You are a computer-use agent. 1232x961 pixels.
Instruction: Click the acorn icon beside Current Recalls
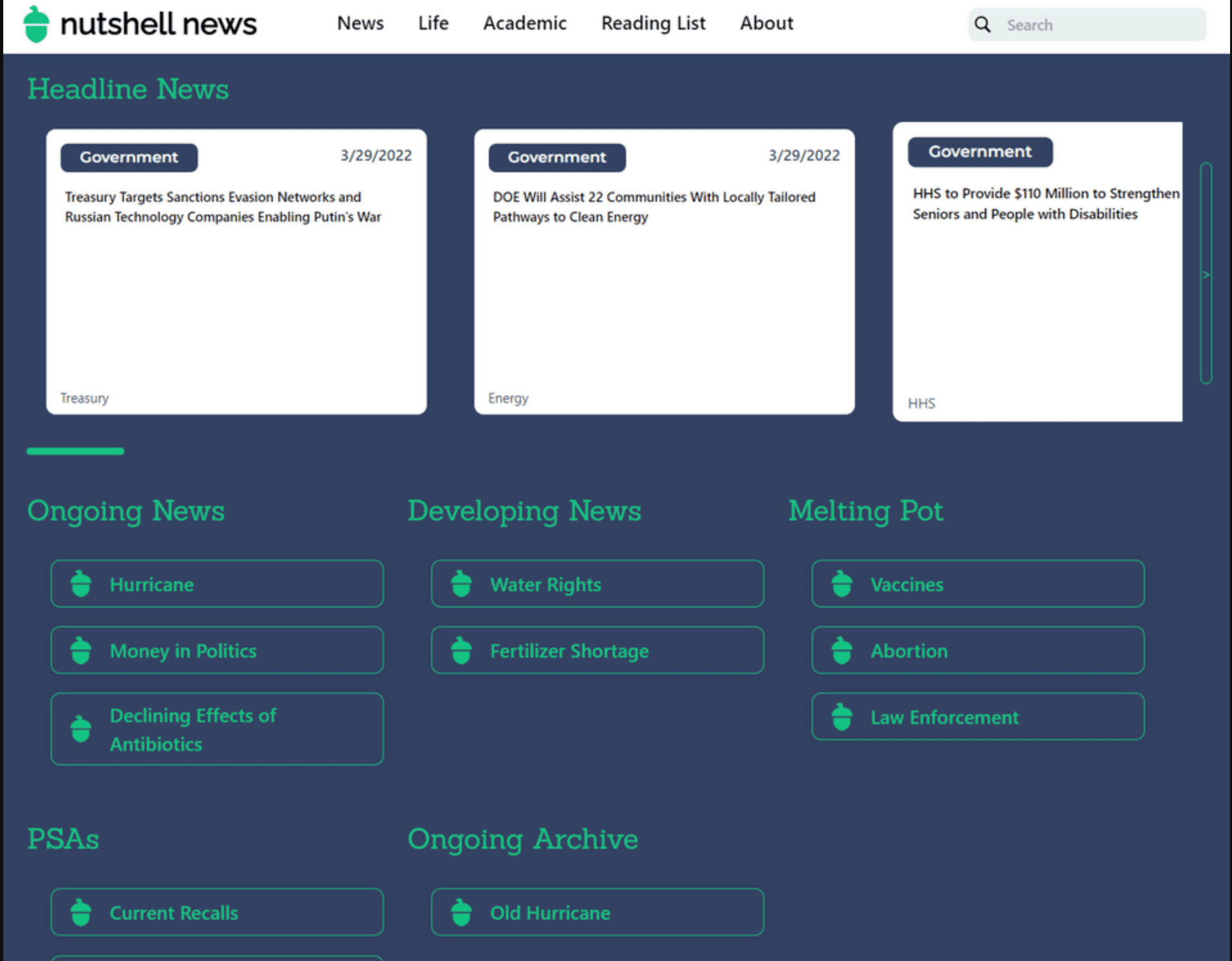pos(80,911)
